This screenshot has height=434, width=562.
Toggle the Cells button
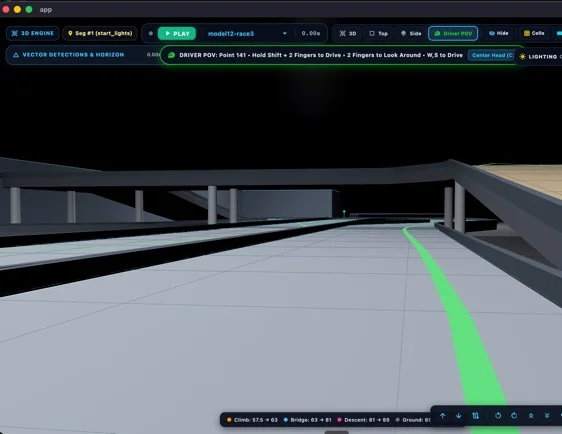pyautogui.click(x=534, y=33)
